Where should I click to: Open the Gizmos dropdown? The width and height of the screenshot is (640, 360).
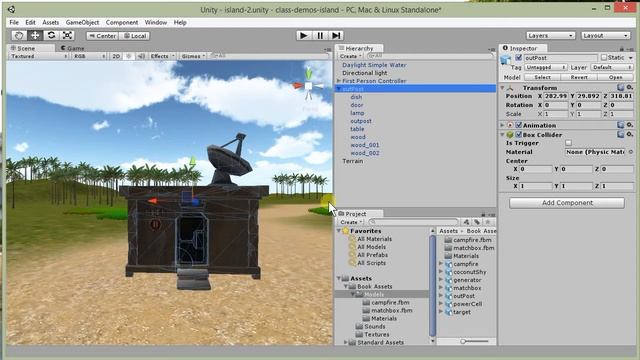(x=193, y=56)
